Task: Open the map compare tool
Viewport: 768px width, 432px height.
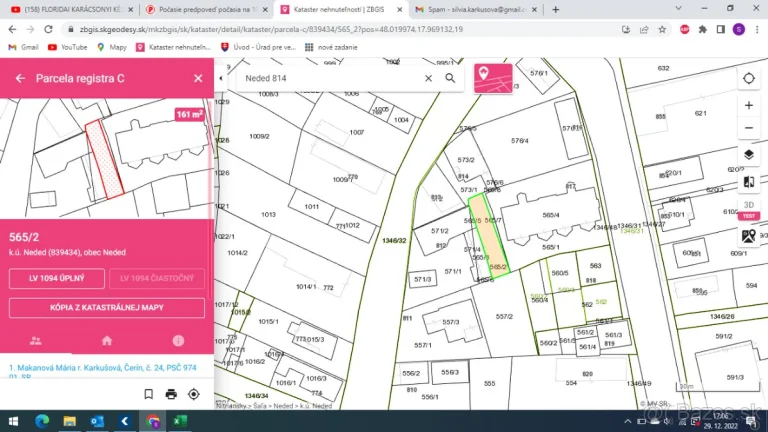Action: coord(748,182)
